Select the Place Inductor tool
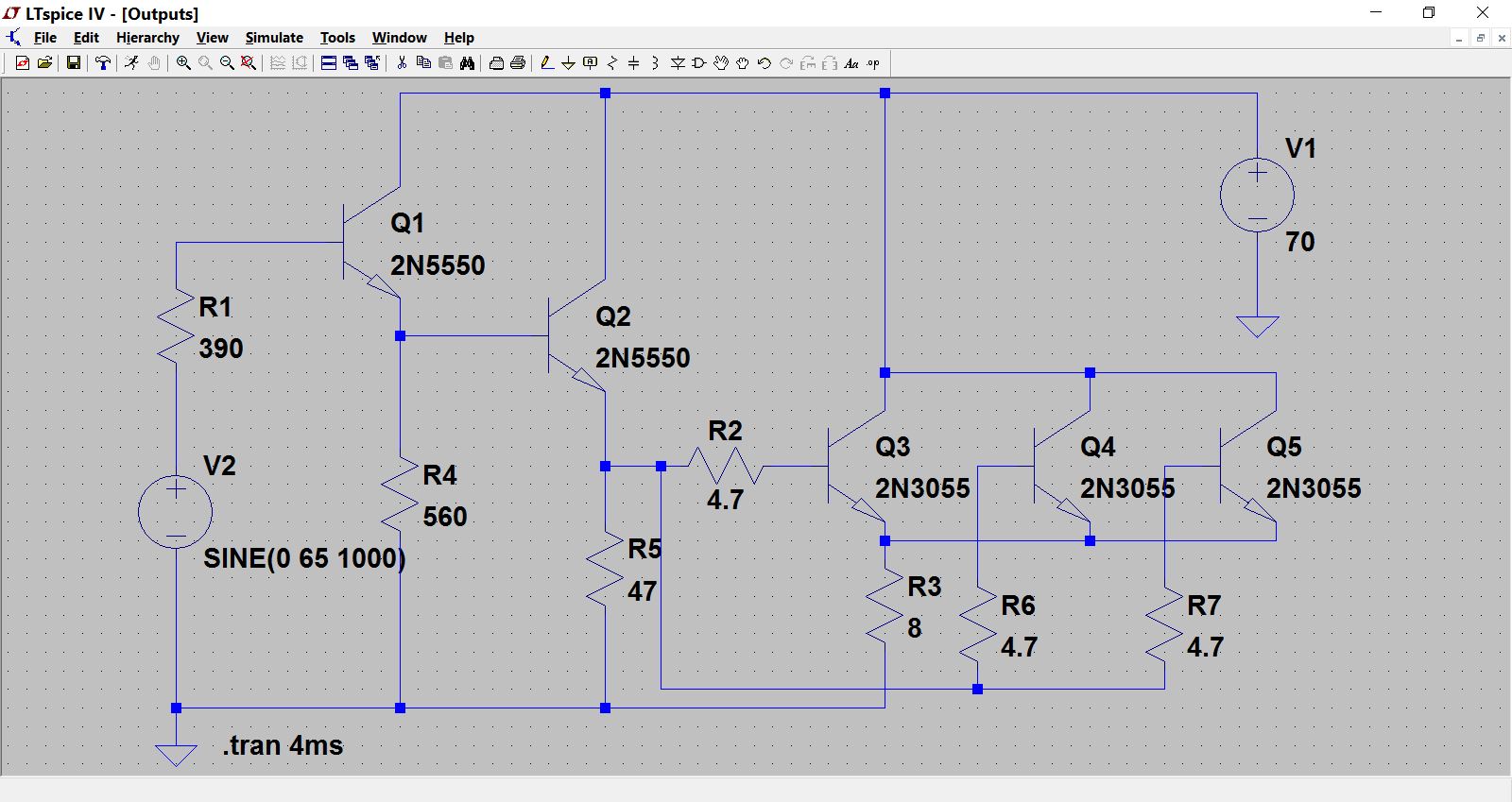This screenshot has width=1512, height=802. tap(656, 63)
